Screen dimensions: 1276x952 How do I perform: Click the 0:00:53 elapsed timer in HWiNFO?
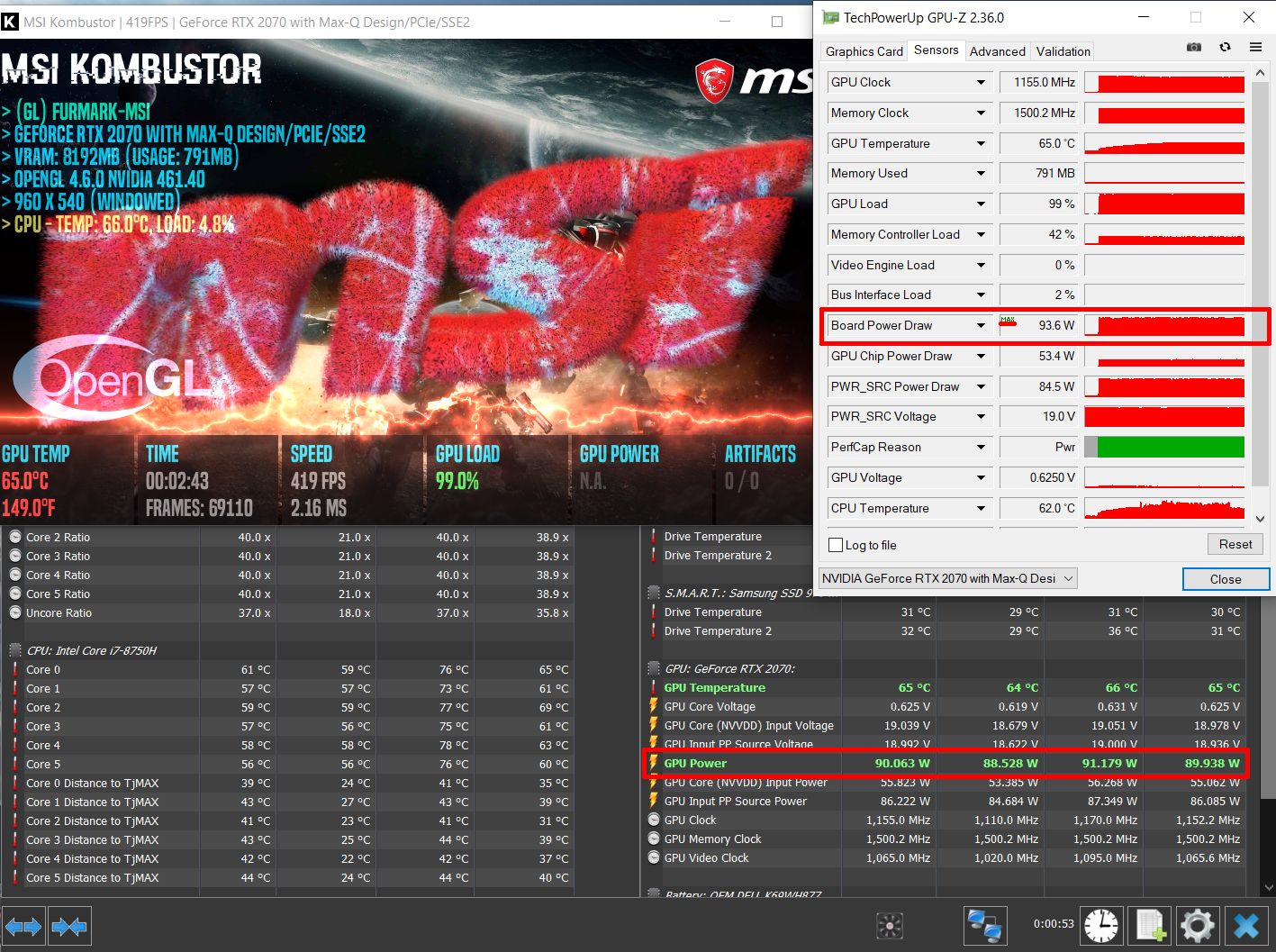(1054, 924)
